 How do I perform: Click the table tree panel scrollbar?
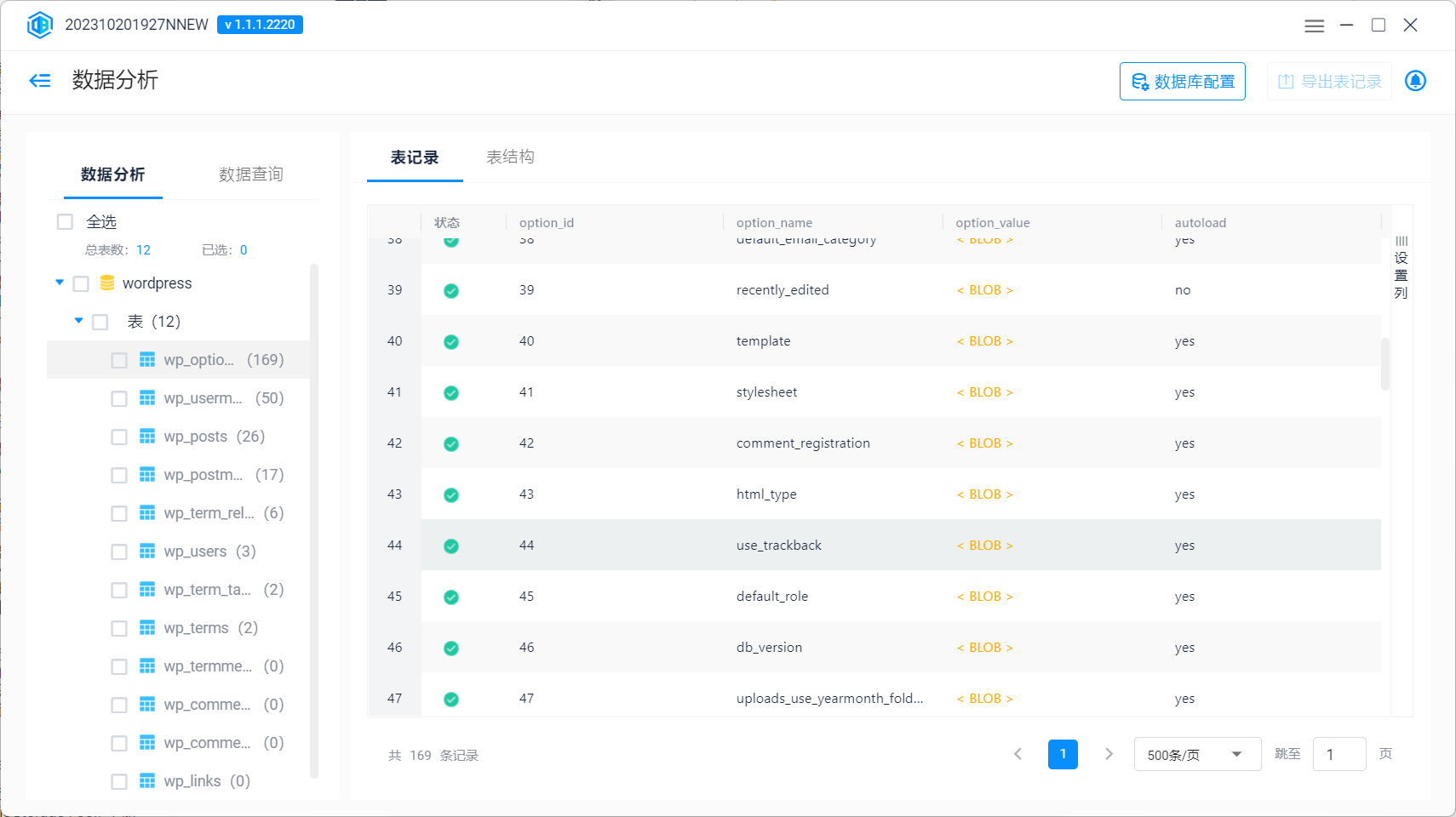tap(314, 521)
